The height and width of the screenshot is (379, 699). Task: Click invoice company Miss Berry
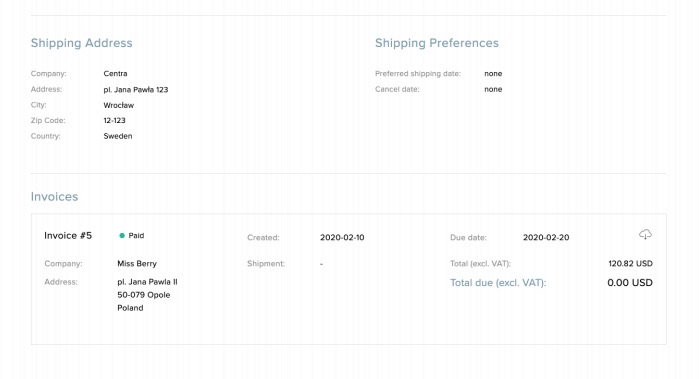[137, 264]
